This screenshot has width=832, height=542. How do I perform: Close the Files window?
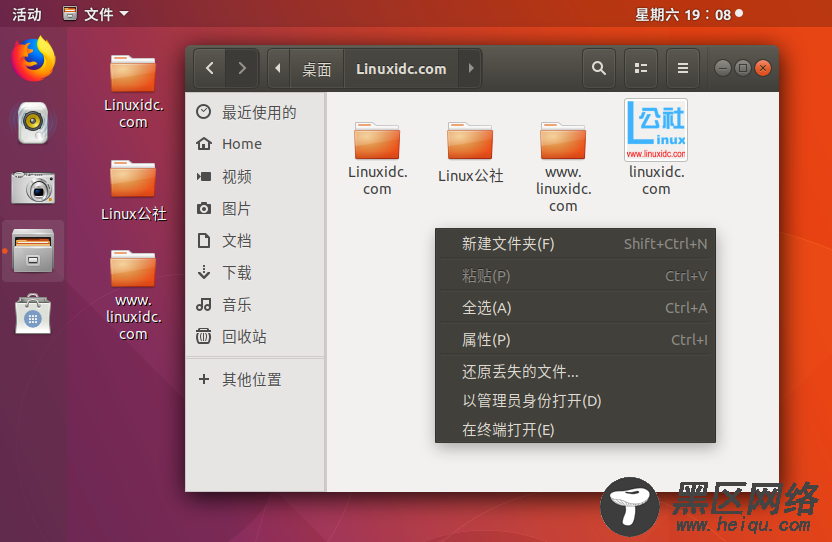click(763, 68)
